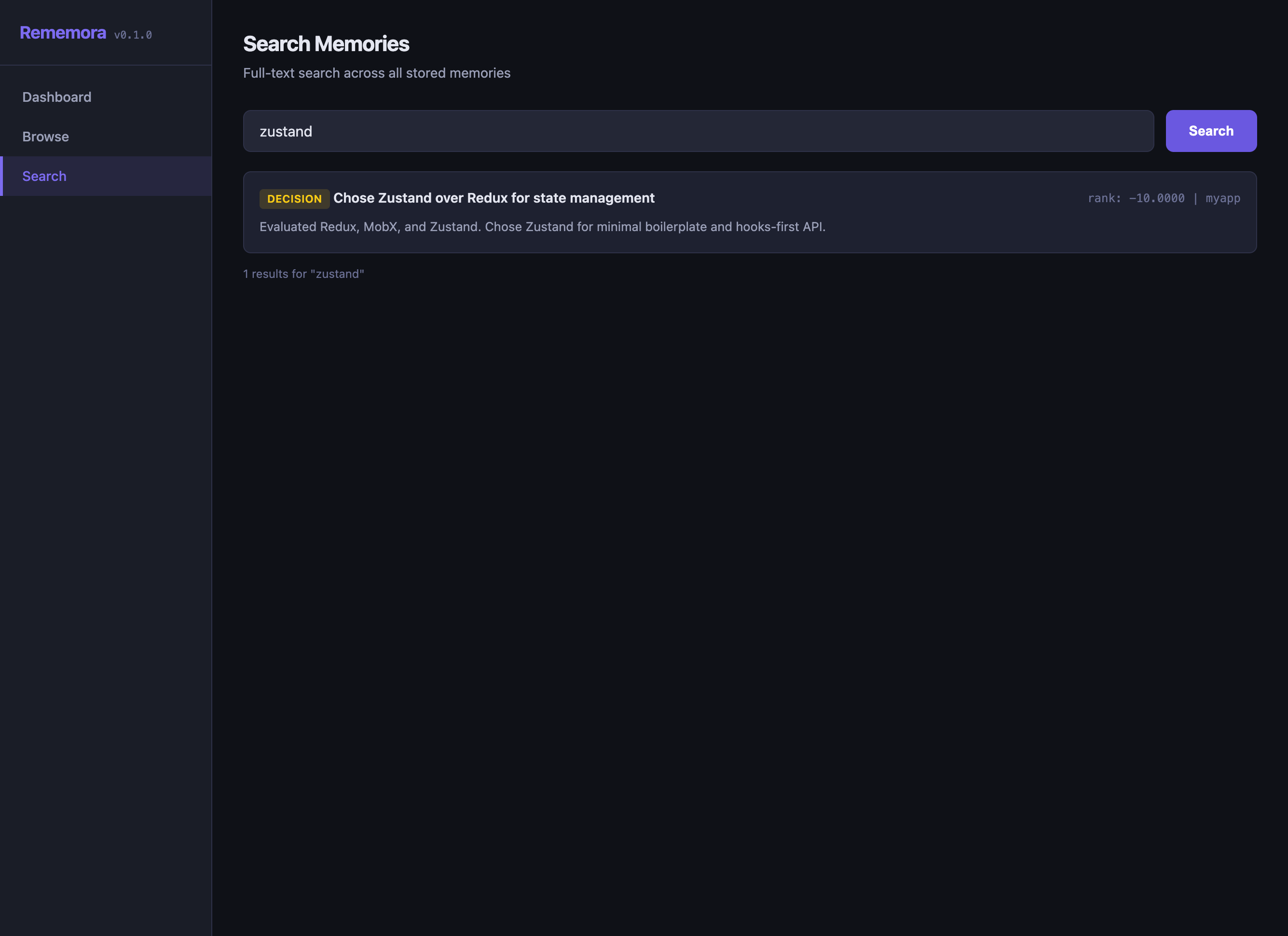The height and width of the screenshot is (936, 1288).
Task: Click the 1 results count text
Action: [x=303, y=273]
